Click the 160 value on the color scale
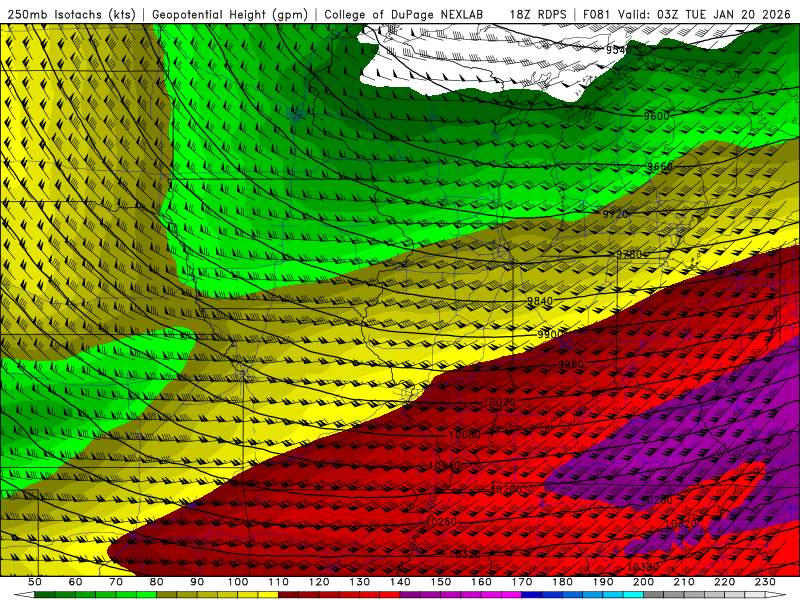The width and height of the screenshot is (800, 600). click(x=481, y=582)
